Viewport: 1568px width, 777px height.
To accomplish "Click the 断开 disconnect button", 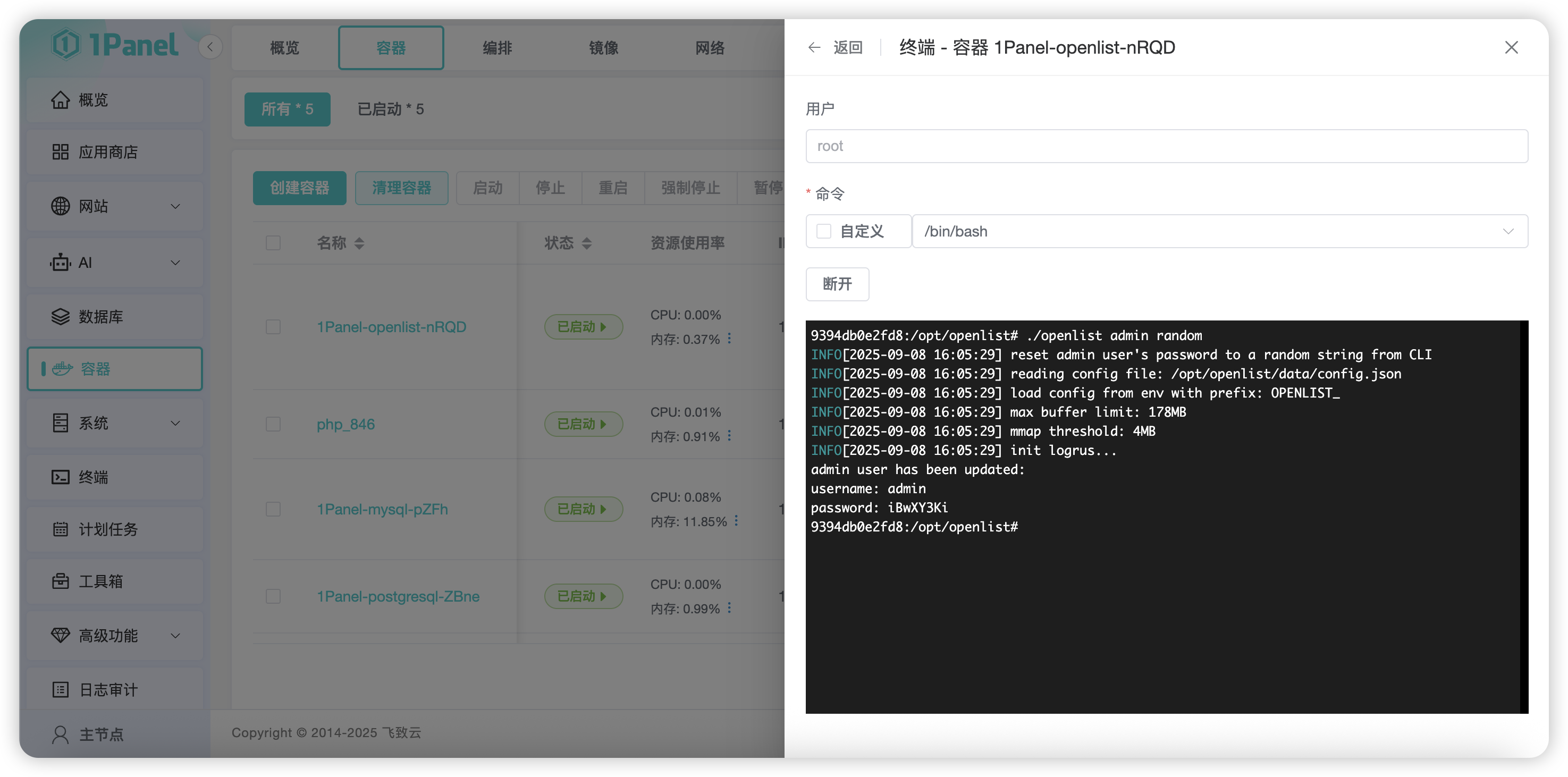I will tap(837, 284).
